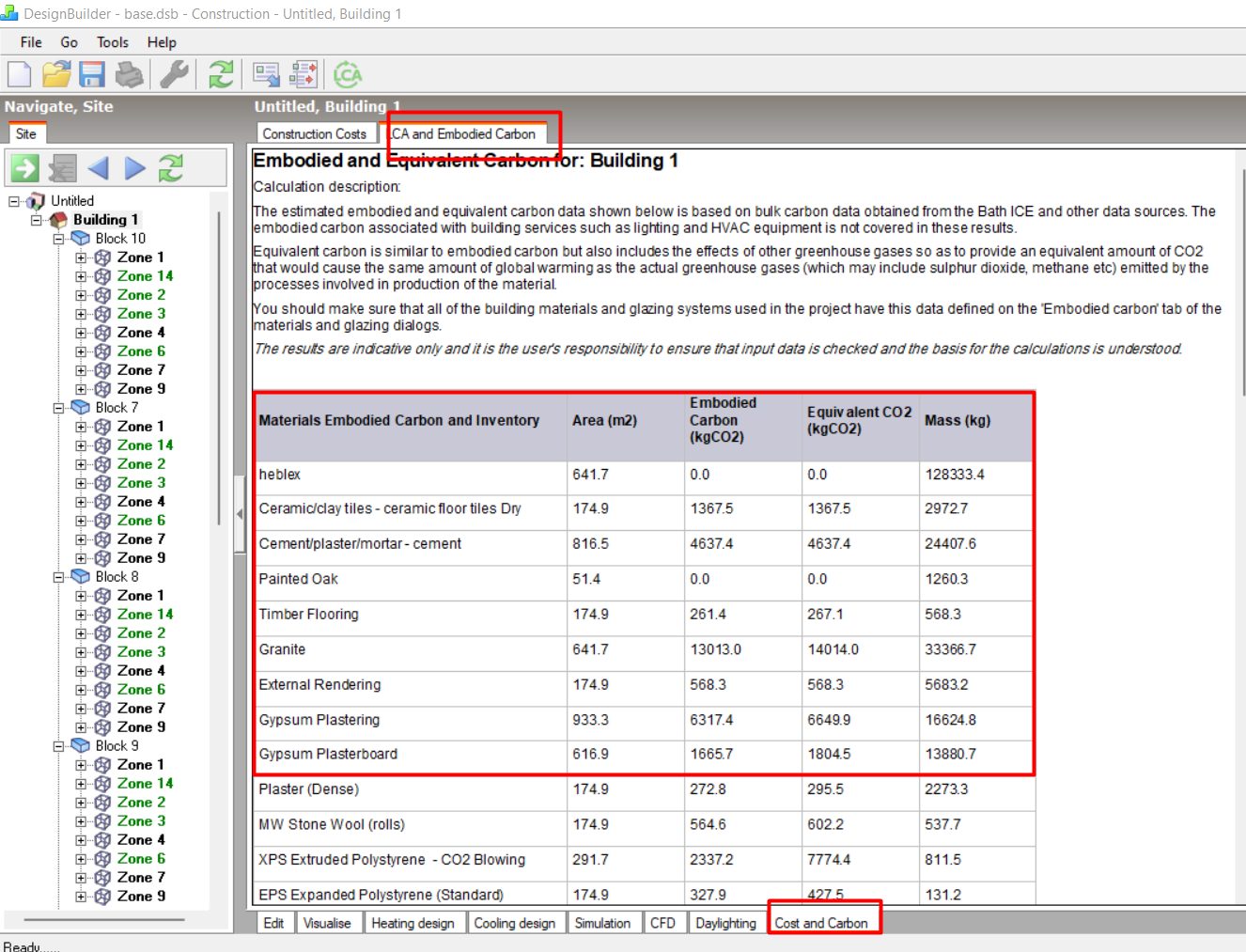1246x952 pixels.
Task: Click the green go-to arrow in the navigator
Action: [24, 168]
